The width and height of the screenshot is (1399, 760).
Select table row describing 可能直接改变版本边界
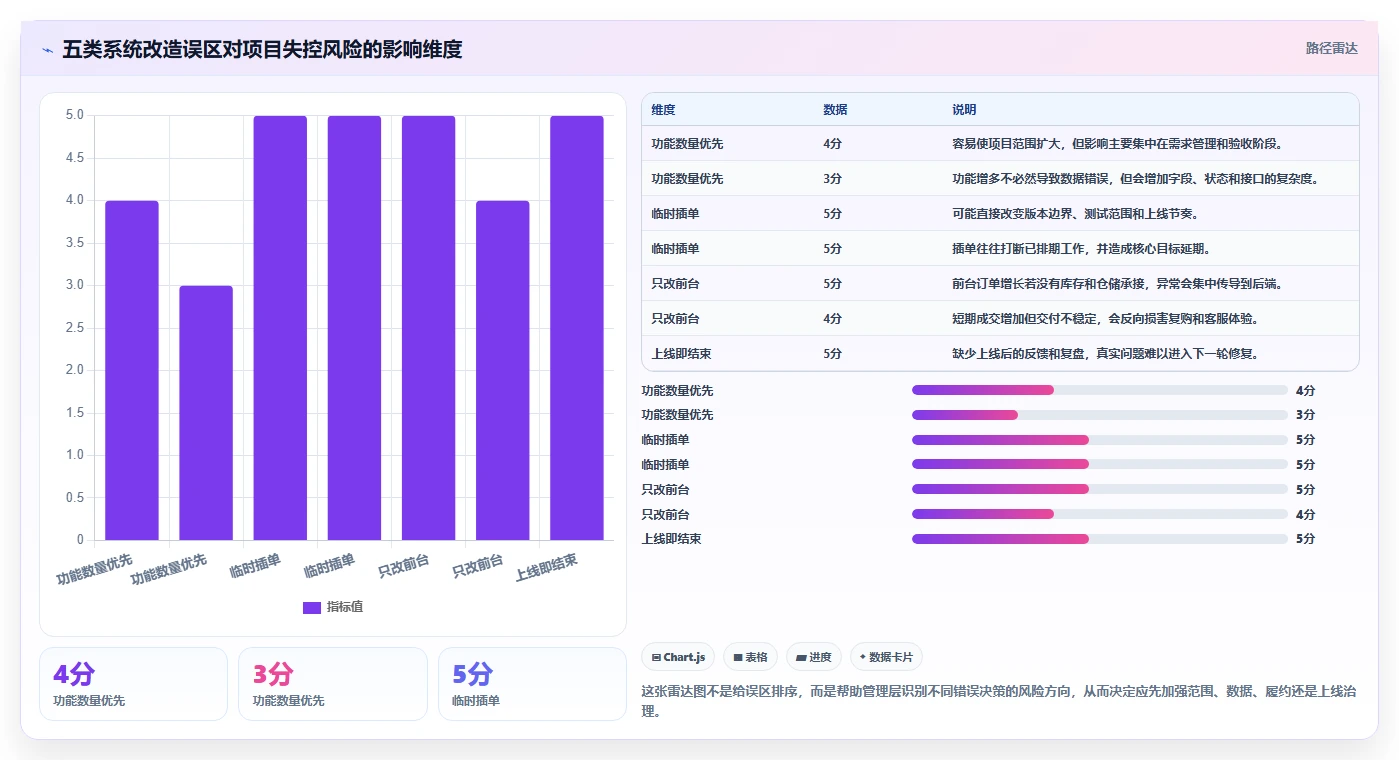coord(1000,213)
